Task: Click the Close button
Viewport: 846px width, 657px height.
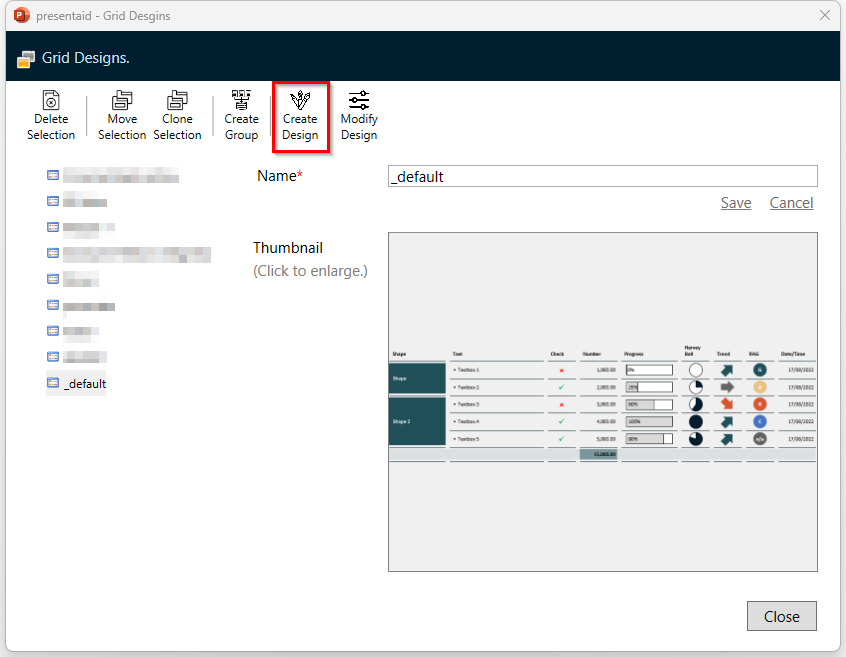Action: [782, 616]
